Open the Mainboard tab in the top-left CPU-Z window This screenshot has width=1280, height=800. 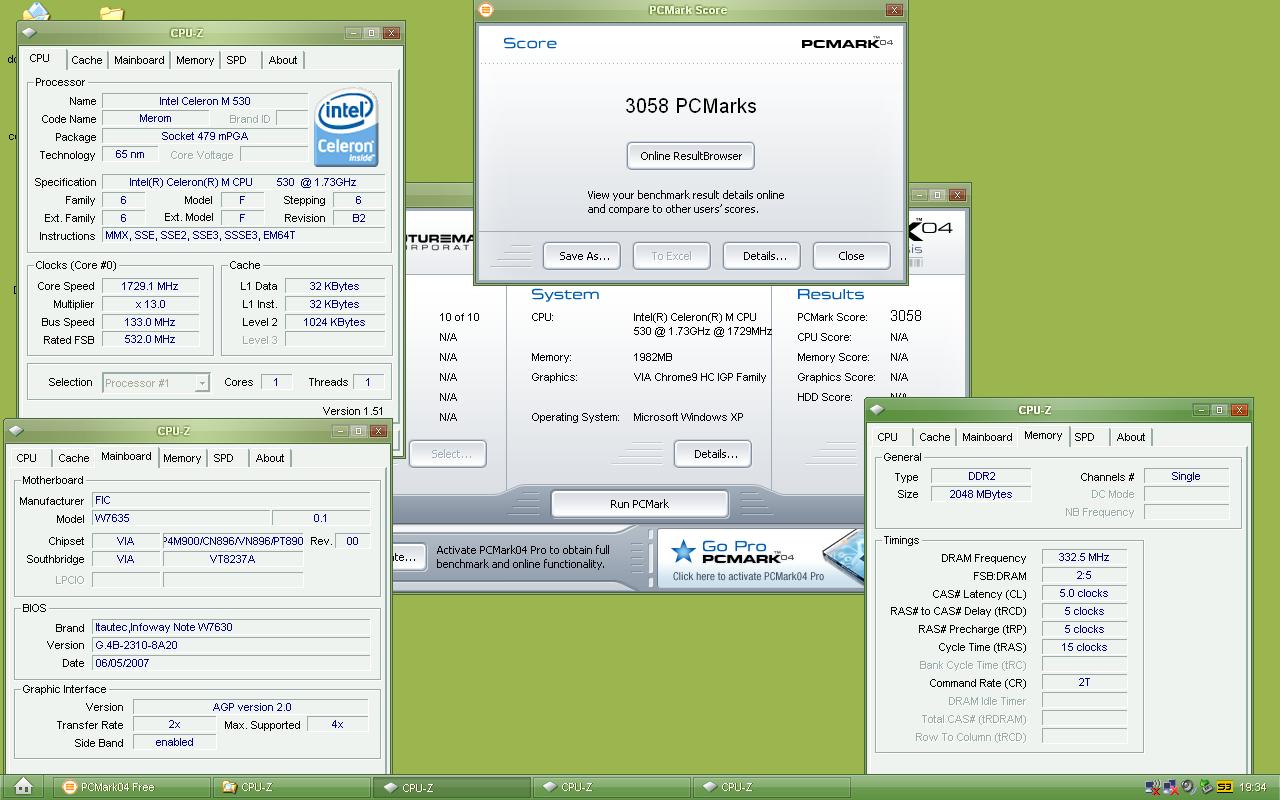tap(139, 60)
